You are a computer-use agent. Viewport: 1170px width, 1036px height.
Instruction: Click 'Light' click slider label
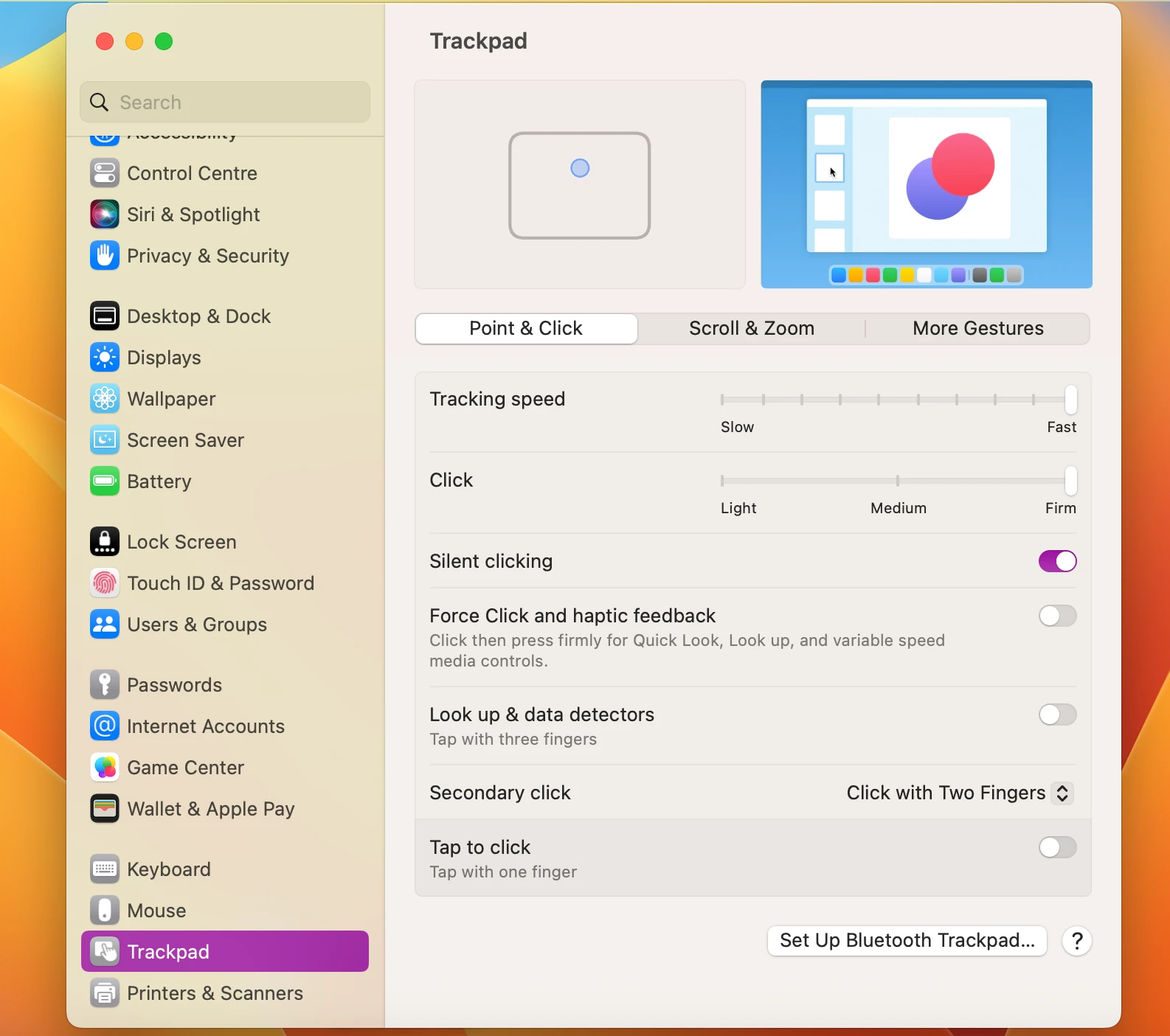738,508
